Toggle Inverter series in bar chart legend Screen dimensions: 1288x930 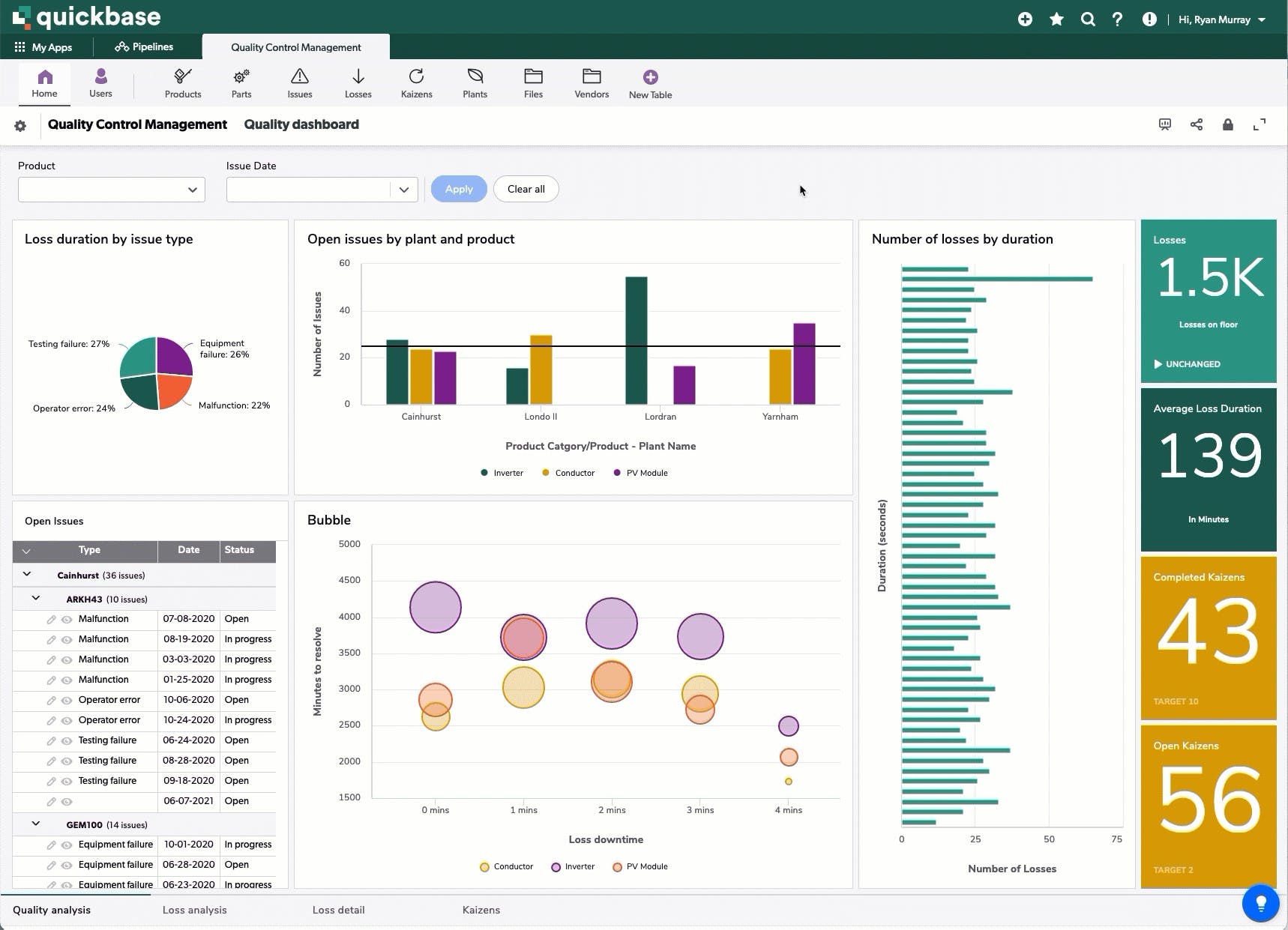[502, 473]
